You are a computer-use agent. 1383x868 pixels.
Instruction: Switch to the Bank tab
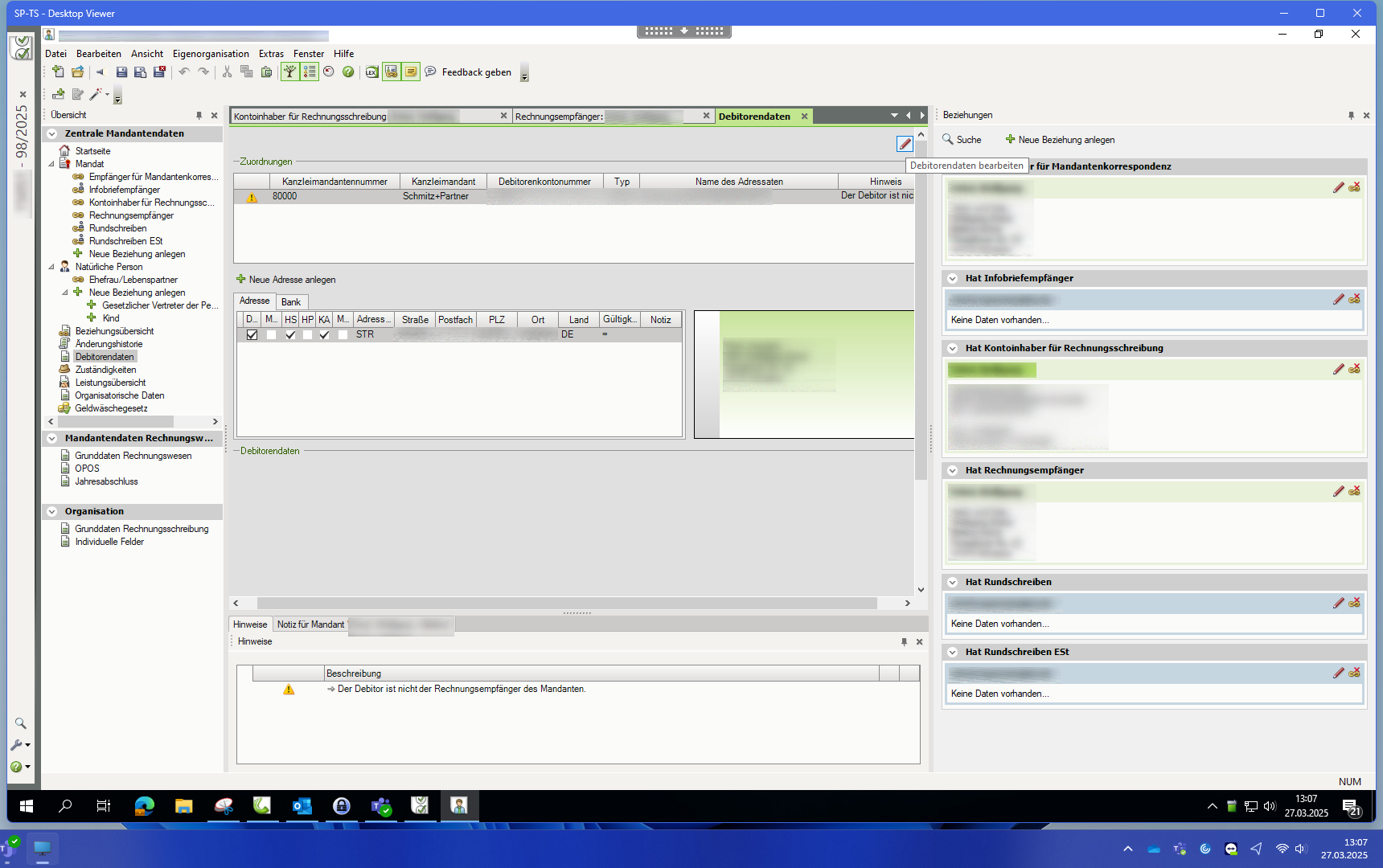pyautogui.click(x=291, y=302)
